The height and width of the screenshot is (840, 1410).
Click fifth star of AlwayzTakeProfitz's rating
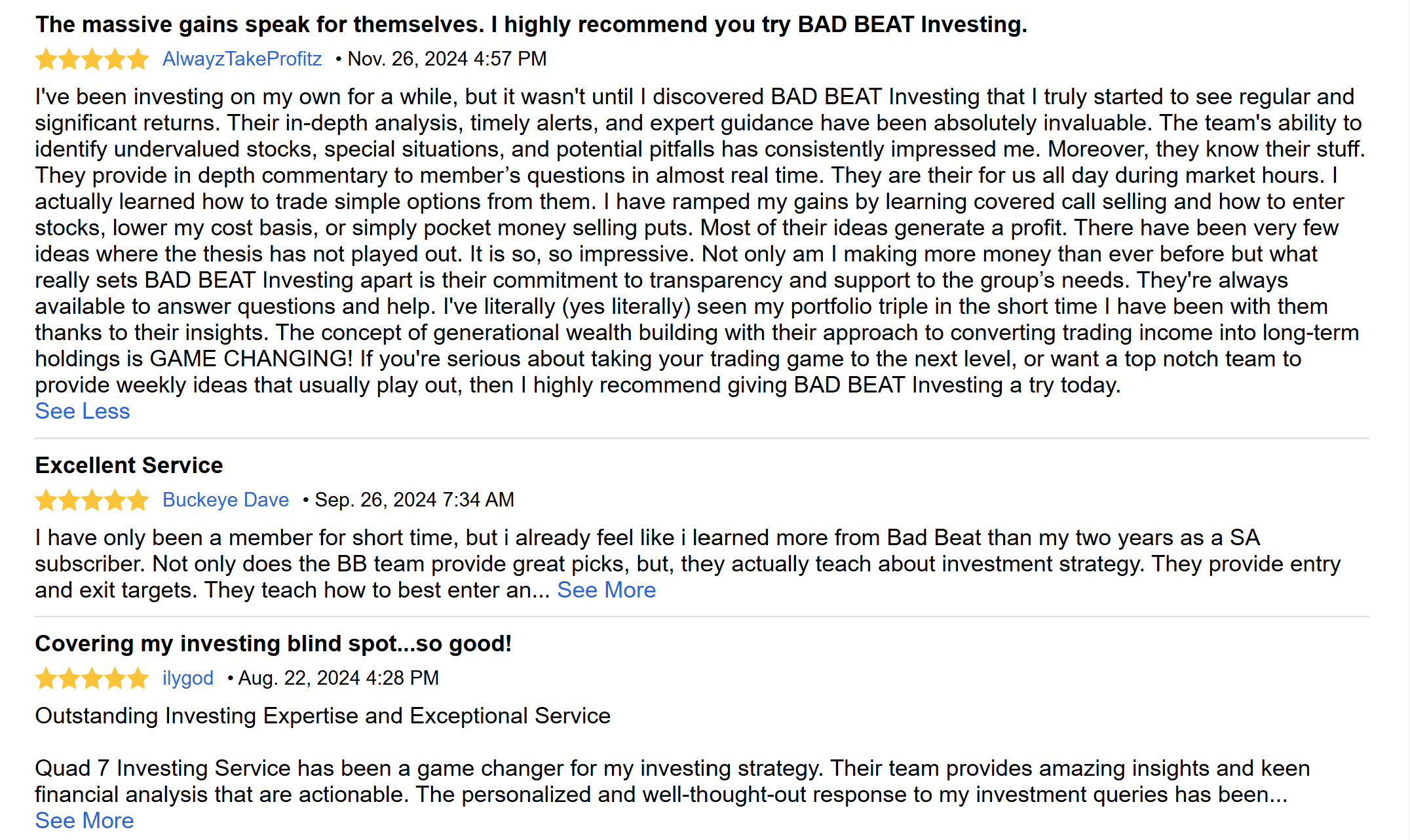[138, 60]
